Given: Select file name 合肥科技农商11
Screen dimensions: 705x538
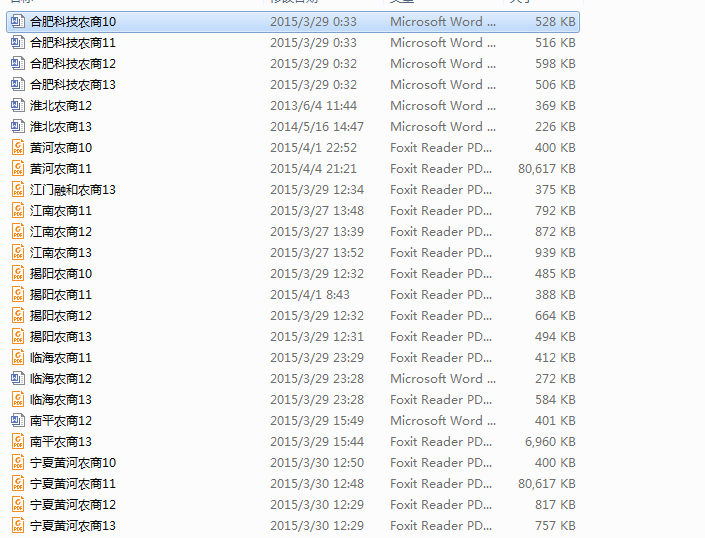Looking at the screenshot, I should tap(73, 43).
